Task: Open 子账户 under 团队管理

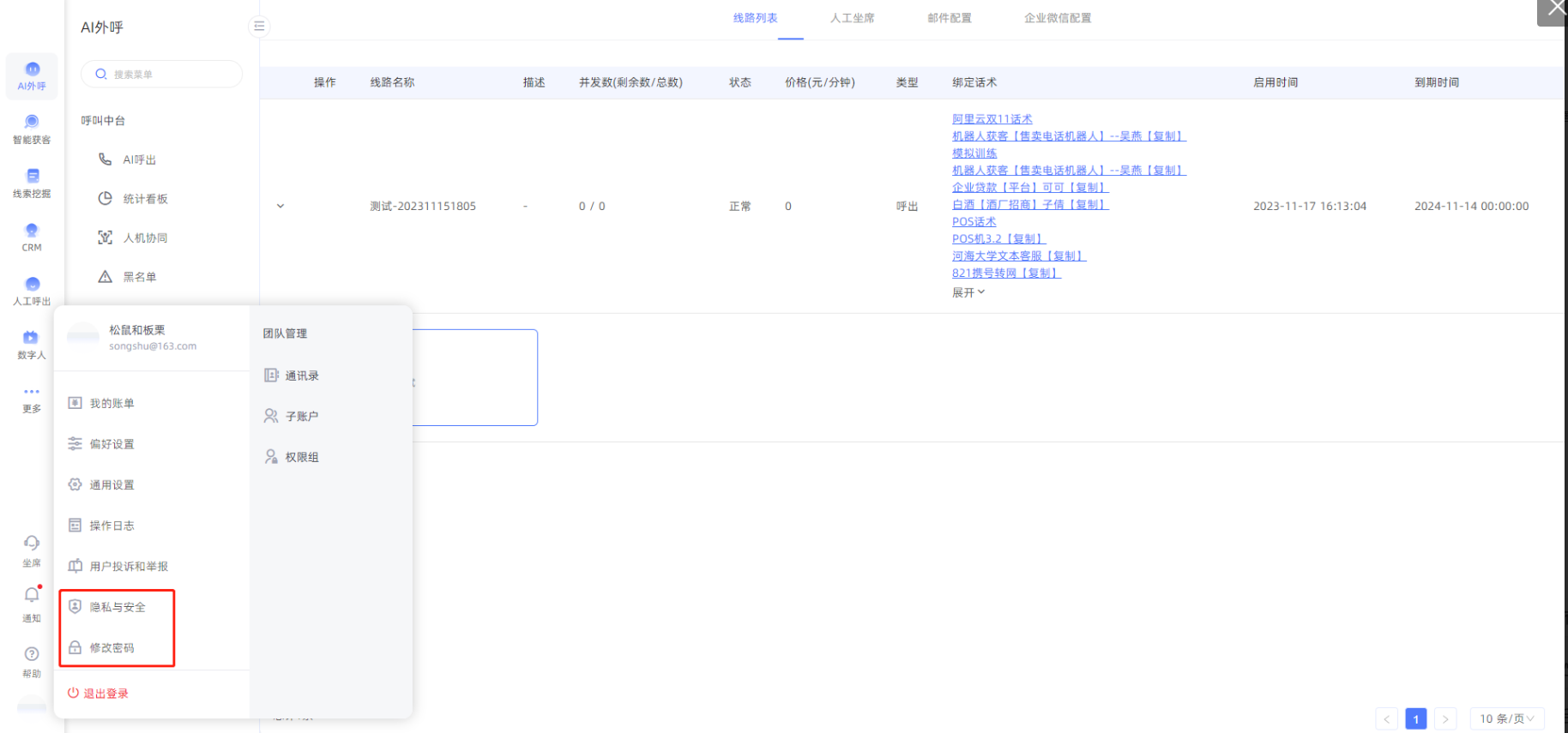Action: coord(301,417)
